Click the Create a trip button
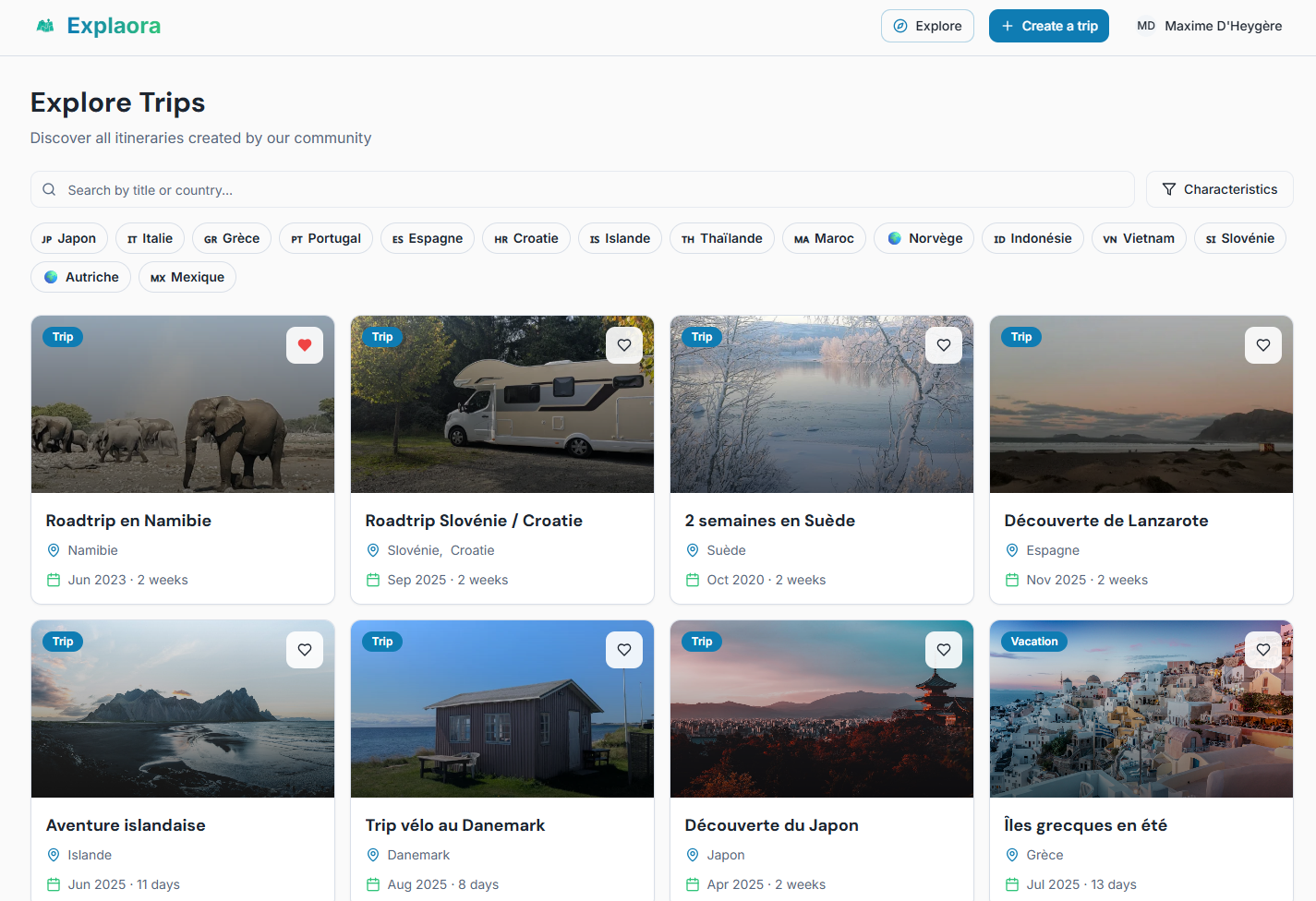Image resolution: width=1316 pixels, height=901 pixels. coord(1048,26)
